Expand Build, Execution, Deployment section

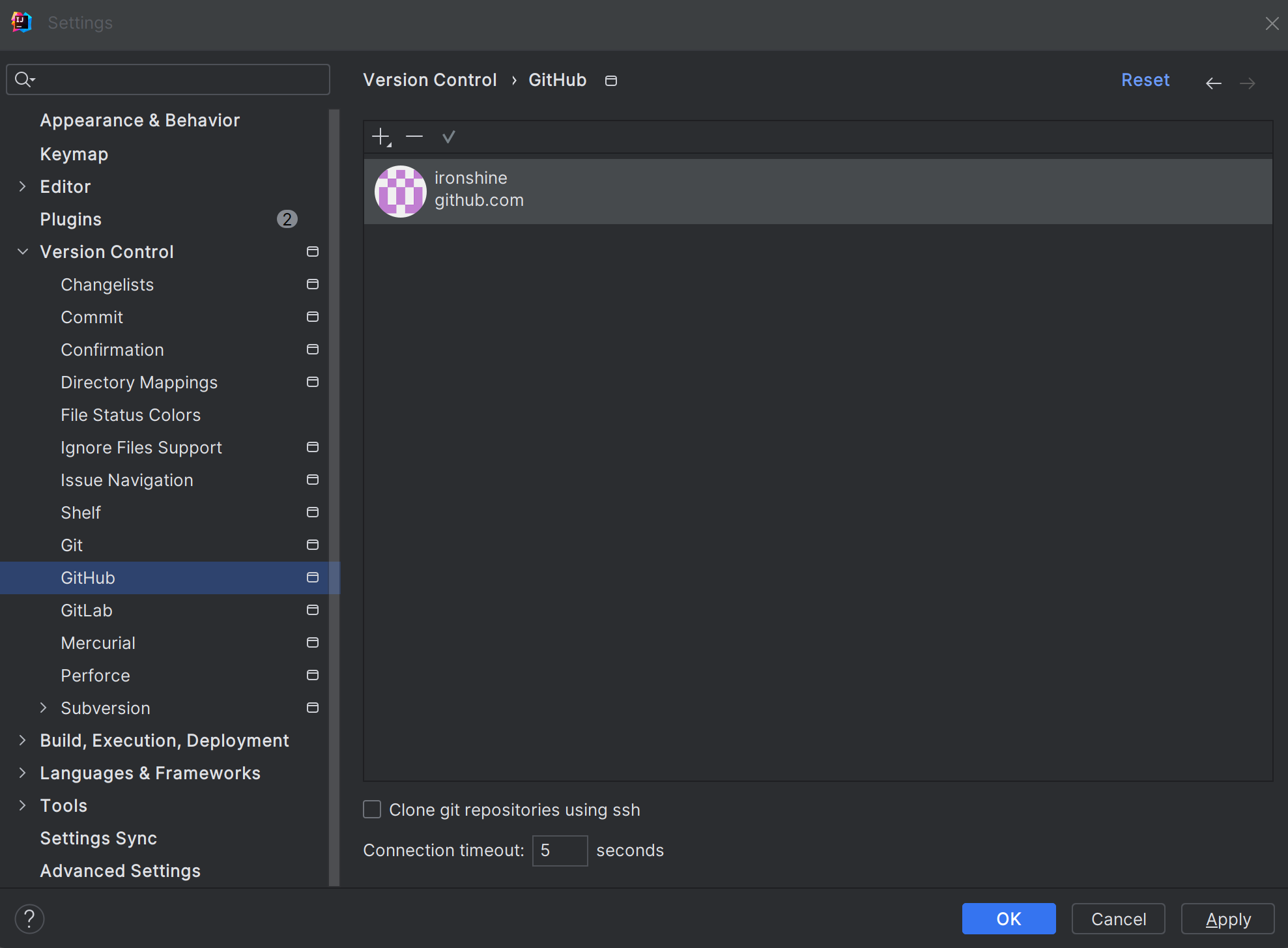tap(23, 740)
